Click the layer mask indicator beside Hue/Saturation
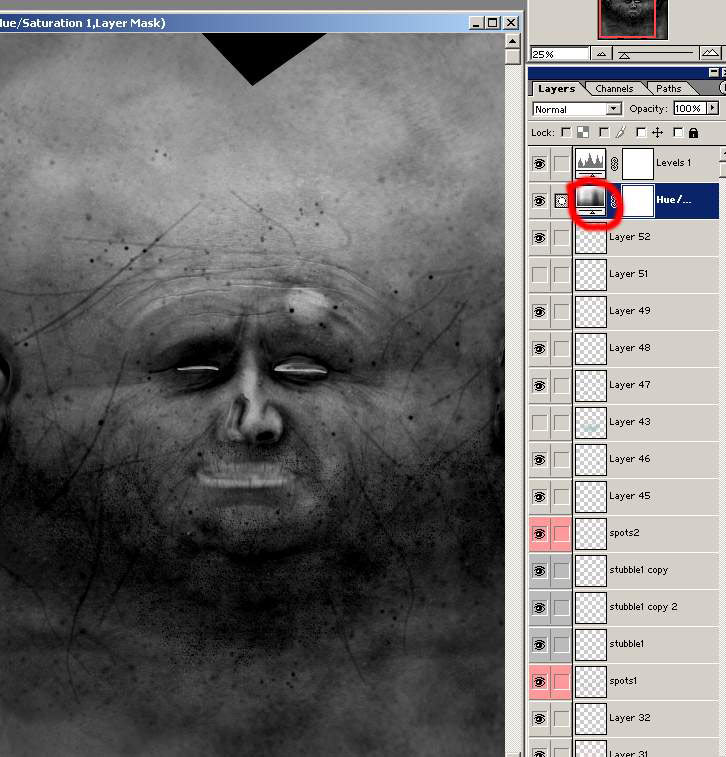 click(561, 200)
